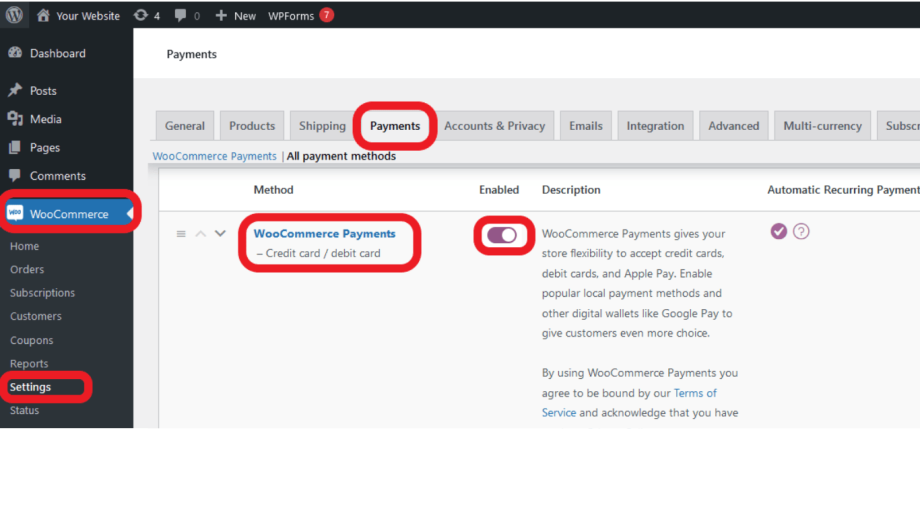
Task: Click the recurring payments help question icon
Action: click(x=801, y=231)
